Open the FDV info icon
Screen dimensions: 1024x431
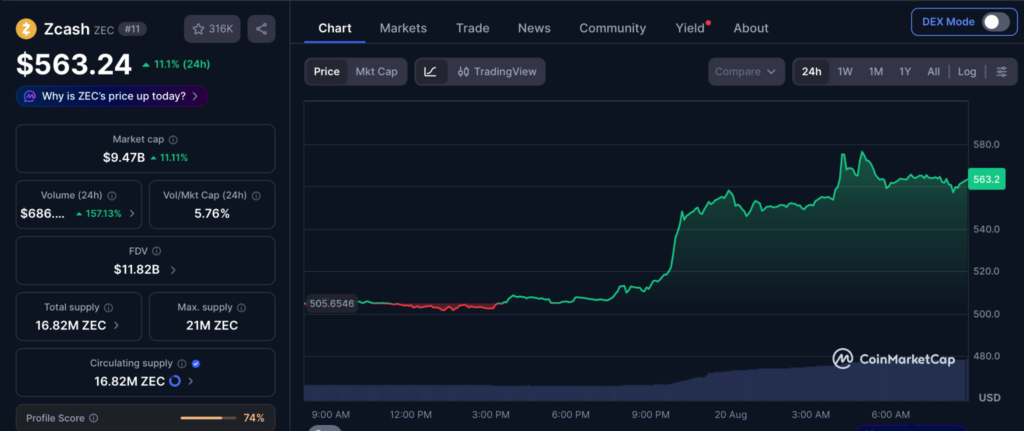coord(157,251)
